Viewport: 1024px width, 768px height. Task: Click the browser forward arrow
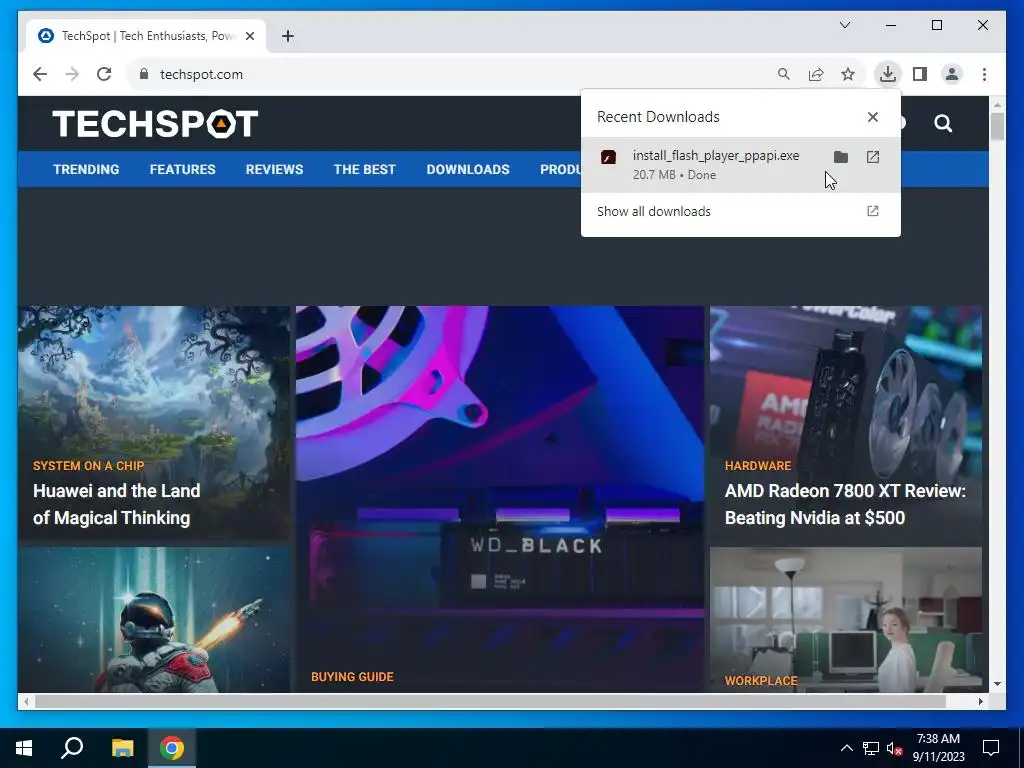coord(72,74)
